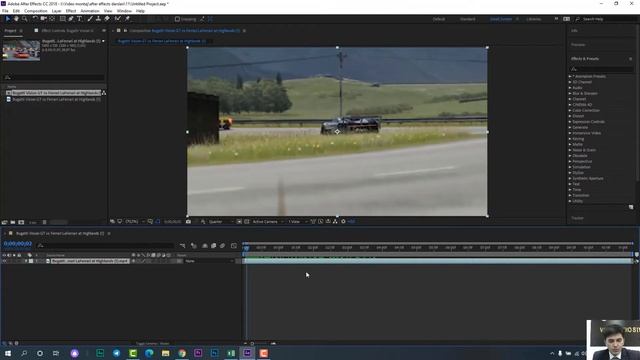Select the Puppet Pin tool
640x360 pixels.
pos(127,19)
